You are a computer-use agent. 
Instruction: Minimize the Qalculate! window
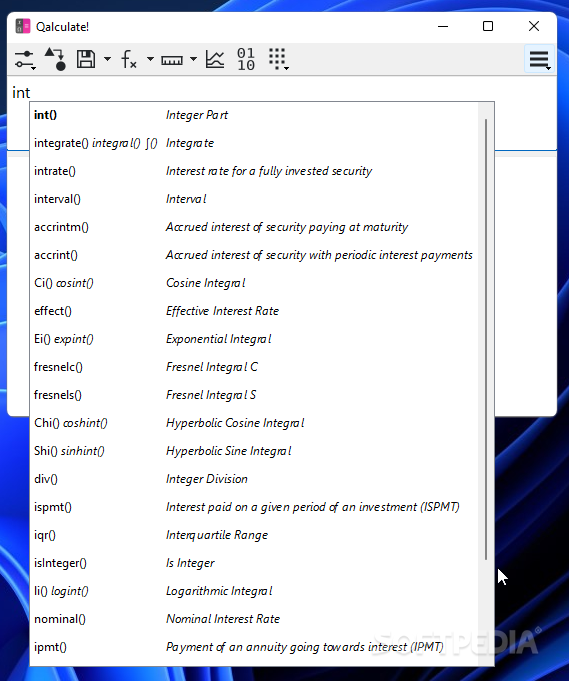point(443,26)
